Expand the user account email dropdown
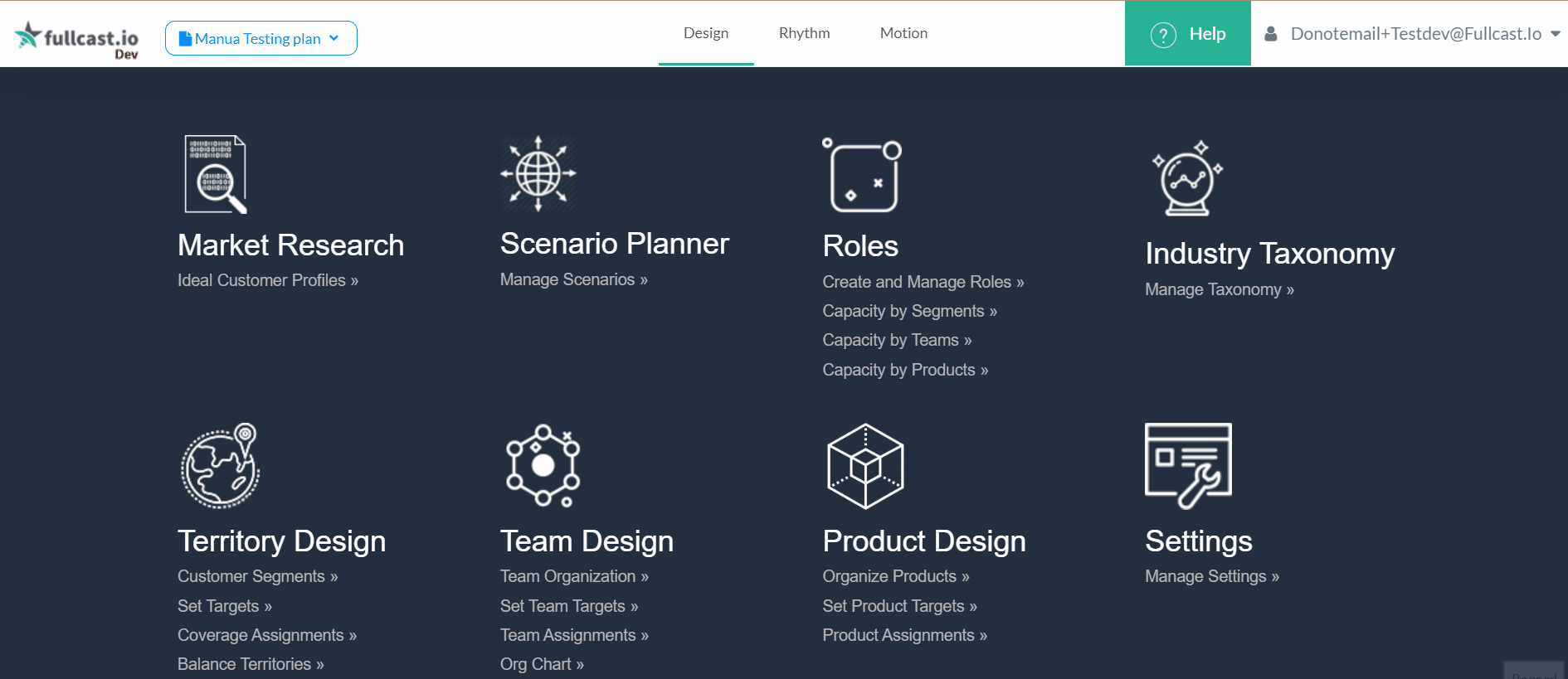1568x679 pixels. [x=1411, y=34]
